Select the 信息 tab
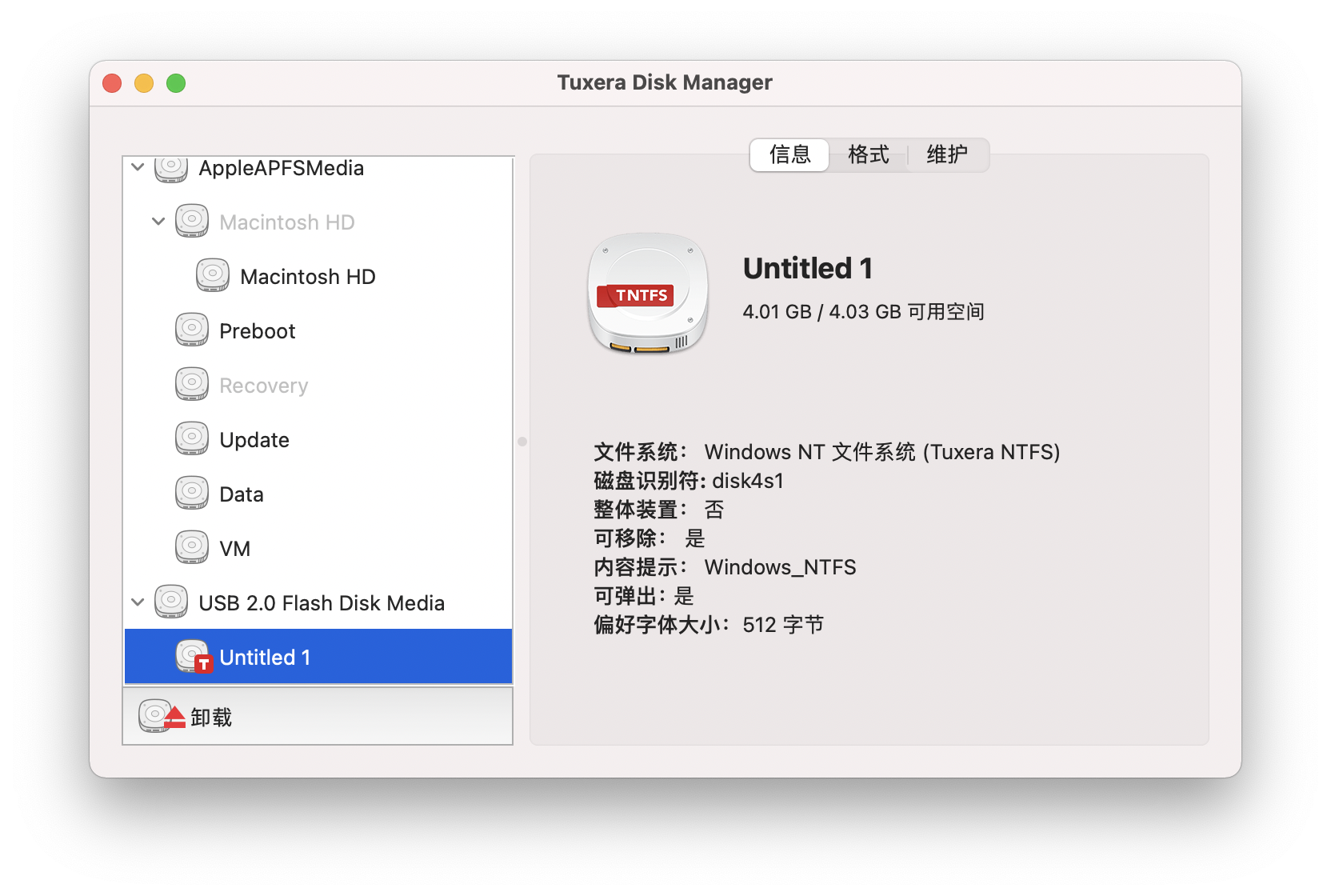 [x=789, y=154]
